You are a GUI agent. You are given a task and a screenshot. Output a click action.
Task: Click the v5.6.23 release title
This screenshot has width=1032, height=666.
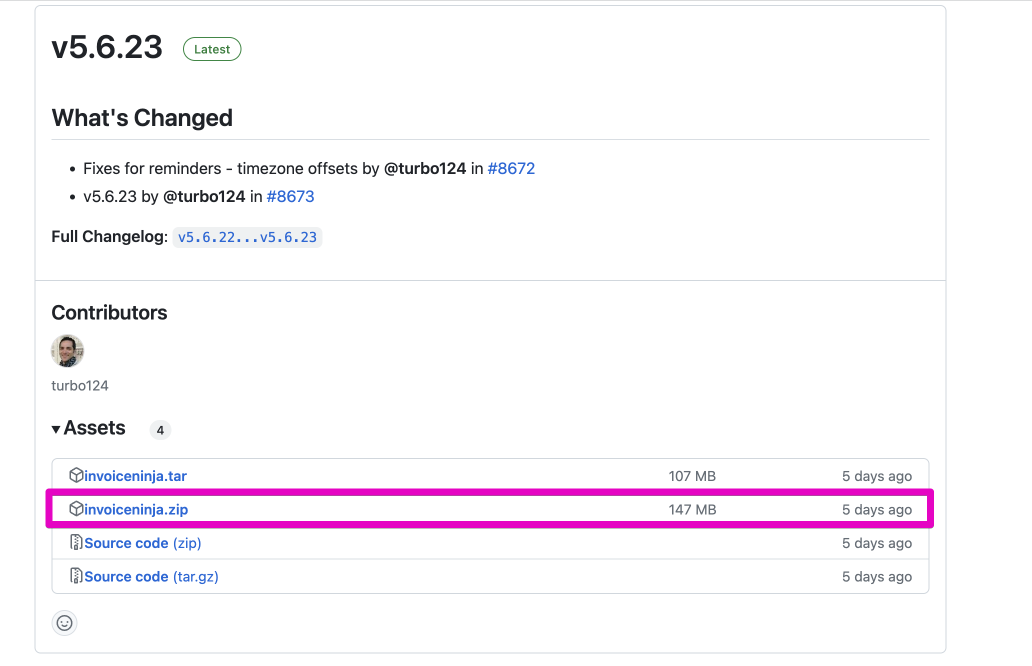(107, 47)
